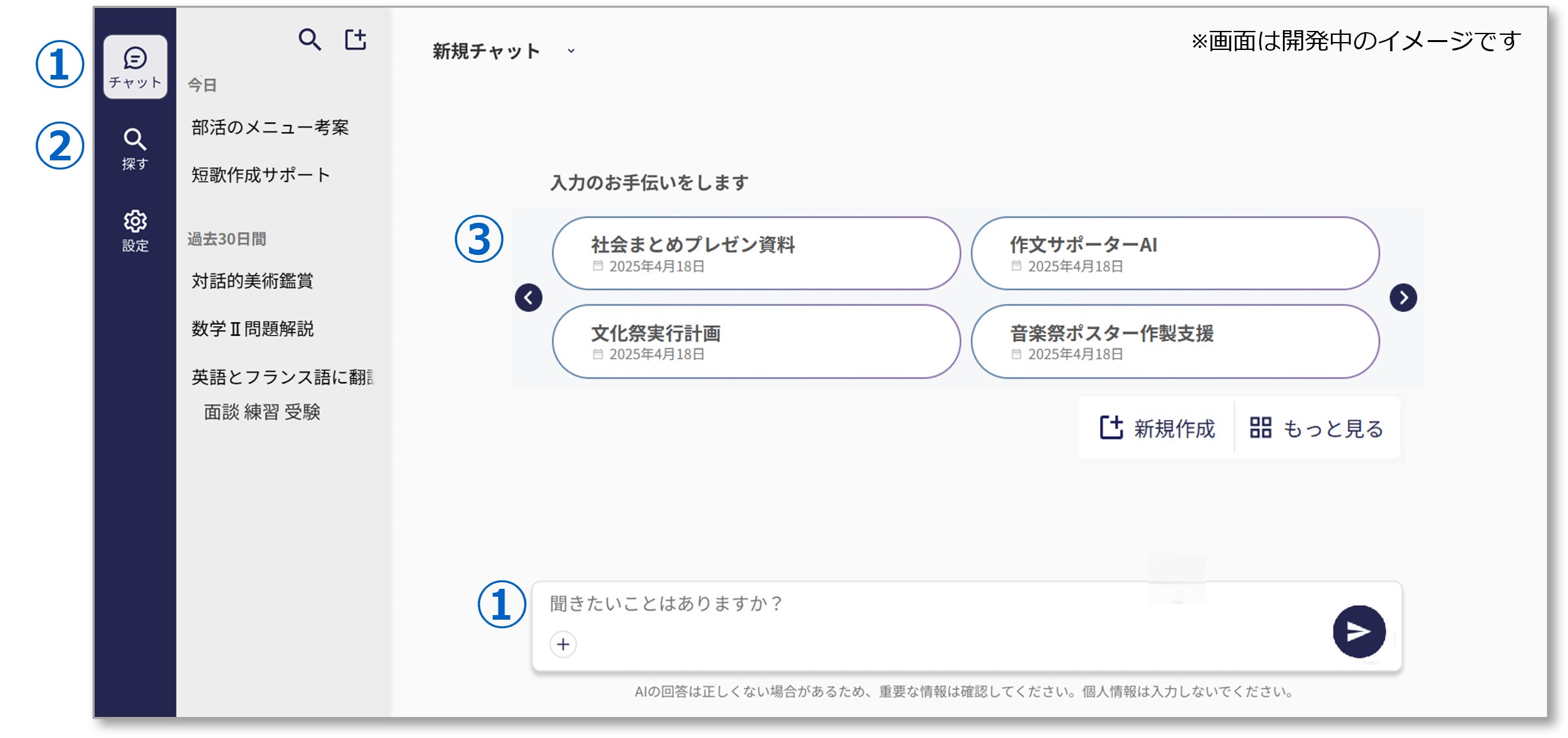Screen dimensions: 1568x738
Task: Open 部活のメニュー考案 chat history item
Action: [x=270, y=127]
